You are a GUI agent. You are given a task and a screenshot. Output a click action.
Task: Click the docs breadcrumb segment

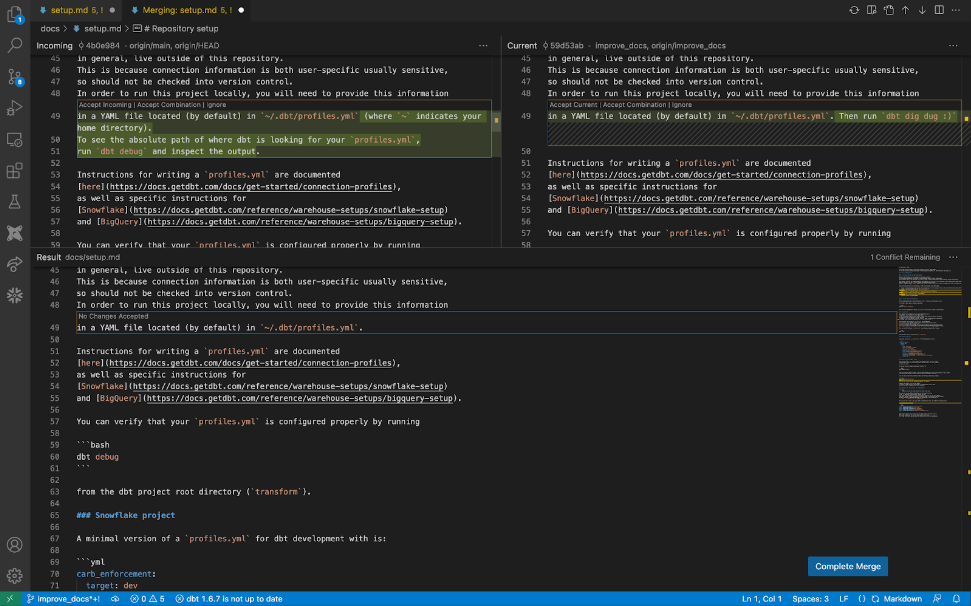[50, 28]
